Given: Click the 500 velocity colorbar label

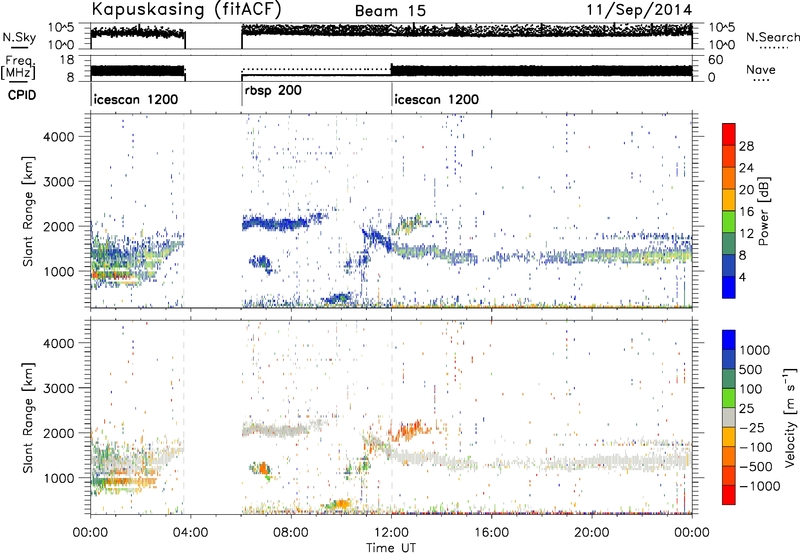Looking at the screenshot, I should (x=751, y=370).
